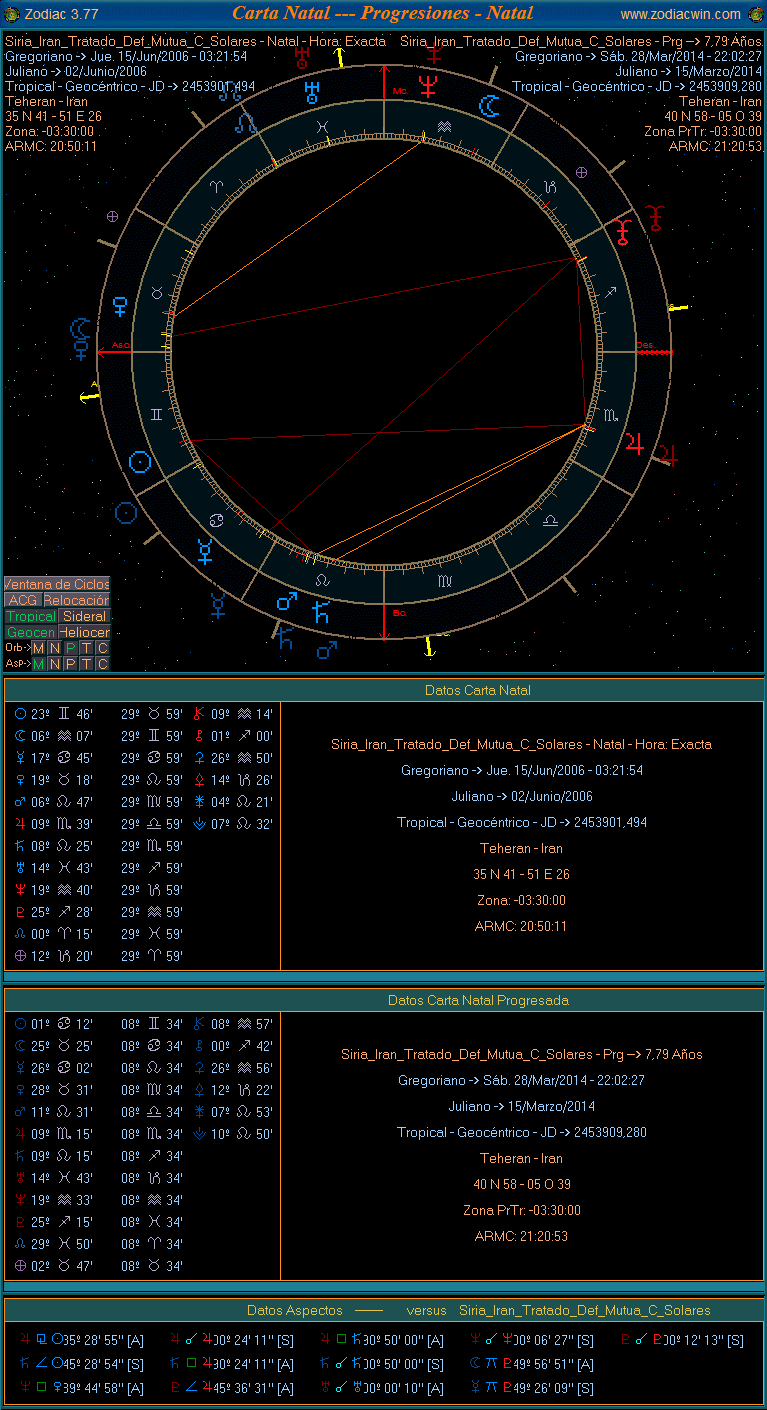
Task: Click the Aries sign in the zodiac ring
Action: click(x=217, y=187)
